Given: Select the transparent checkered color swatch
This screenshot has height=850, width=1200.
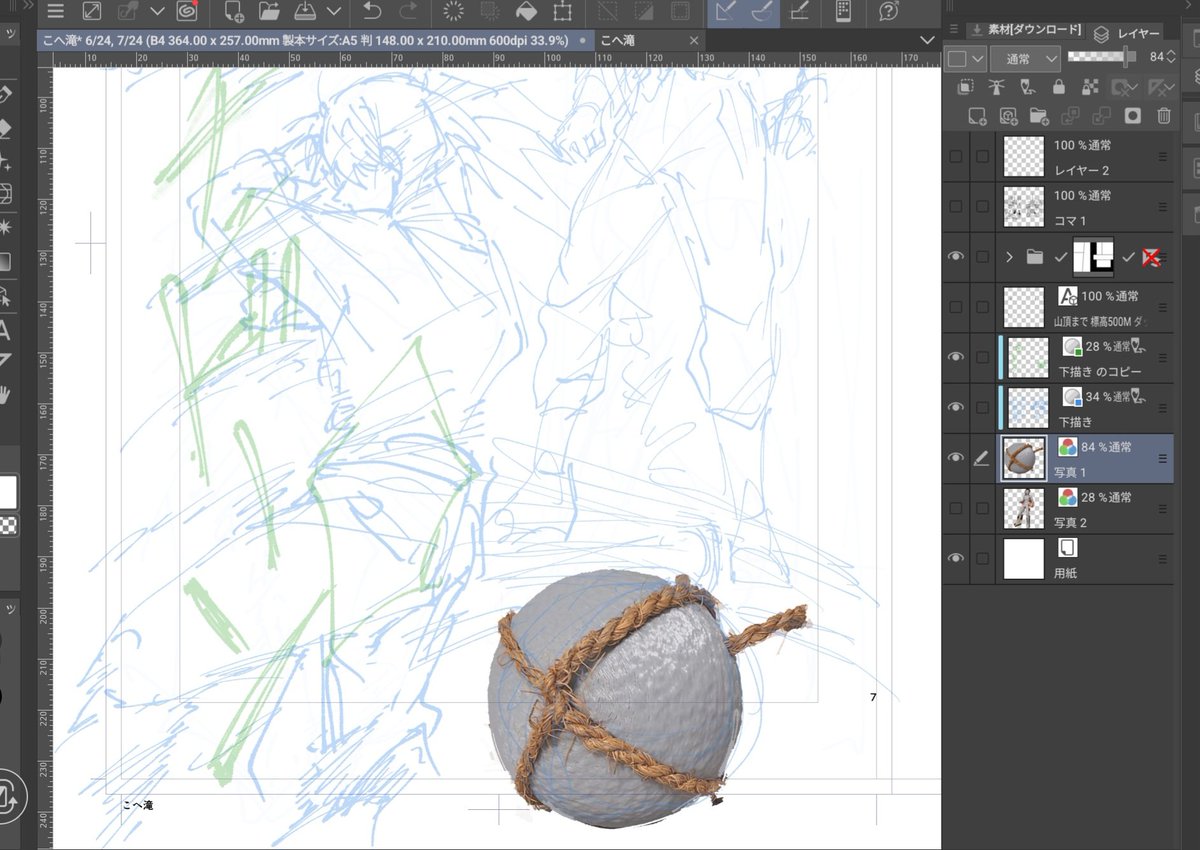Looking at the screenshot, I should [8, 526].
